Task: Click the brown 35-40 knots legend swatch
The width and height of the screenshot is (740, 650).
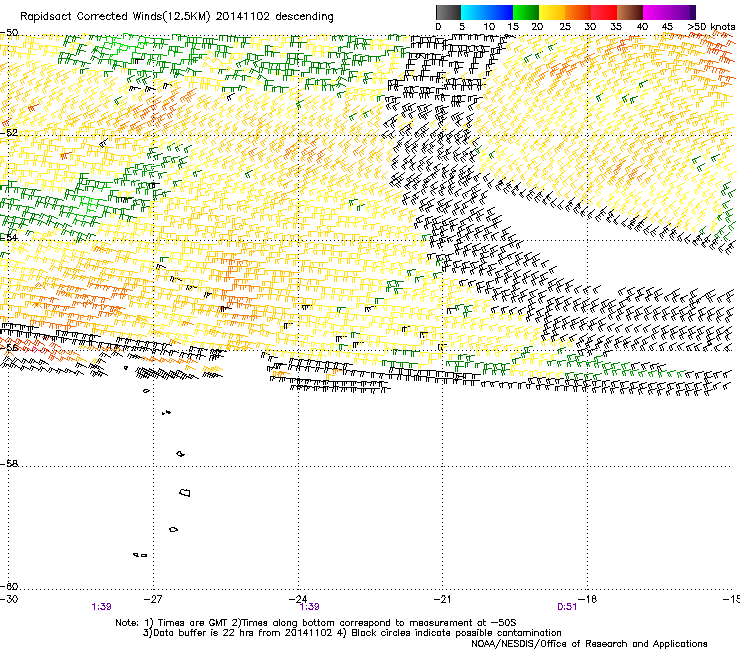Action: [x=630, y=12]
